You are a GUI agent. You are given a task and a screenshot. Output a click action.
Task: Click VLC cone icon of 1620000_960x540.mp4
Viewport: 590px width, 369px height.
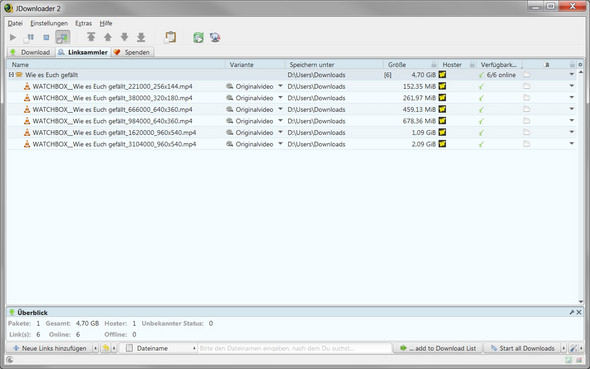[x=27, y=132]
